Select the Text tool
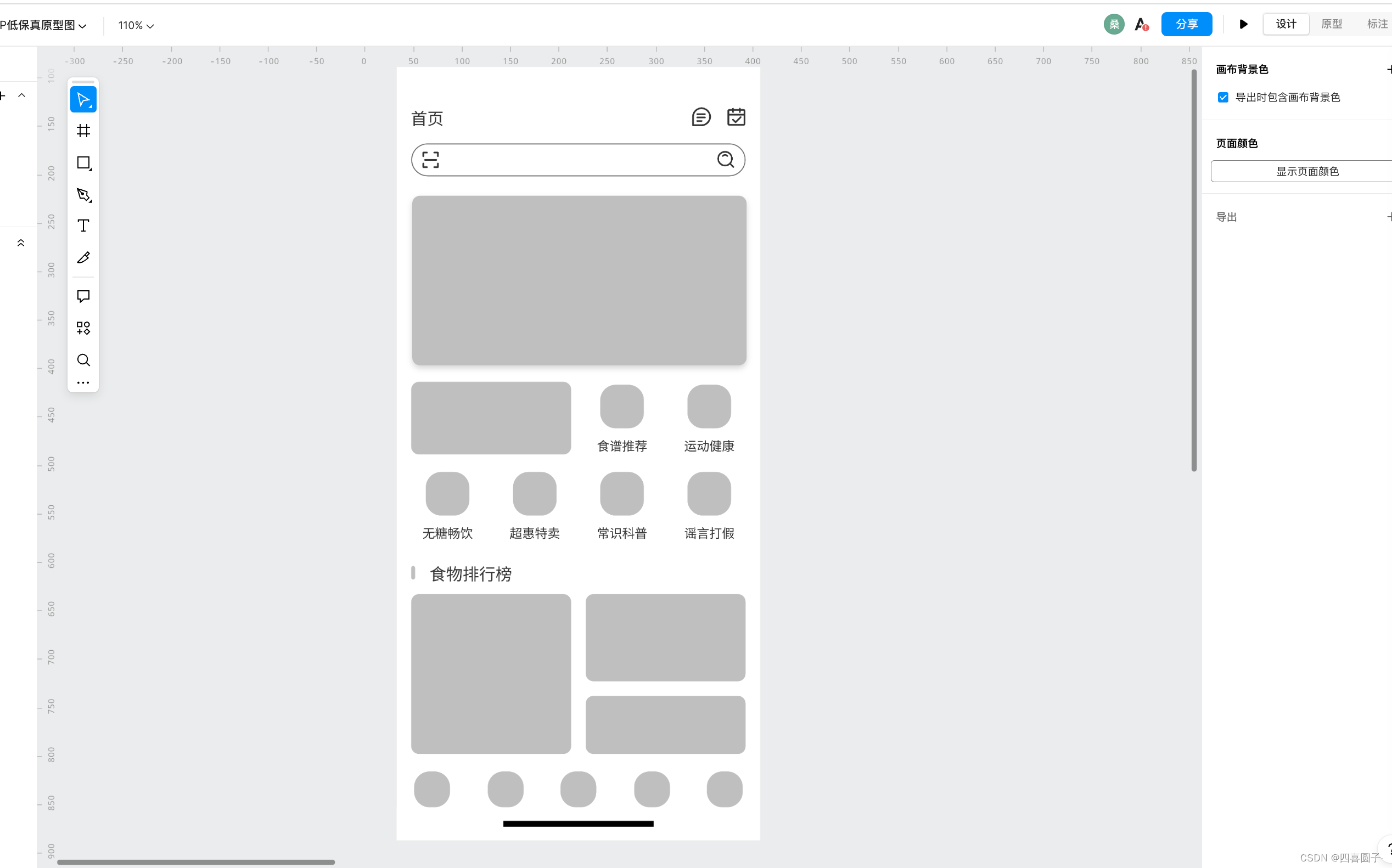Screen dimensions: 1392x868 point(83,226)
